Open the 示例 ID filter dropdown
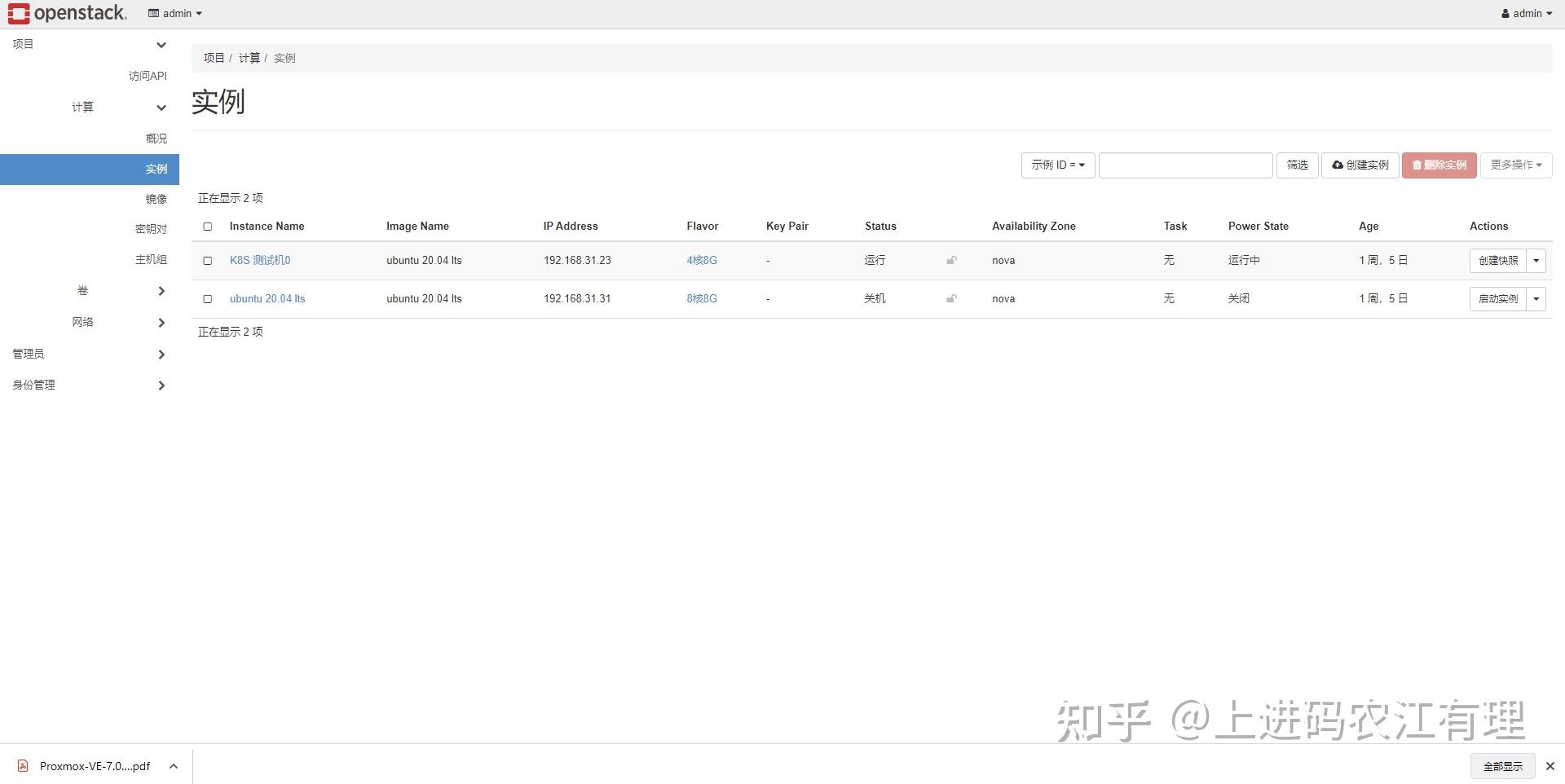The height and width of the screenshot is (784, 1565). (x=1057, y=165)
